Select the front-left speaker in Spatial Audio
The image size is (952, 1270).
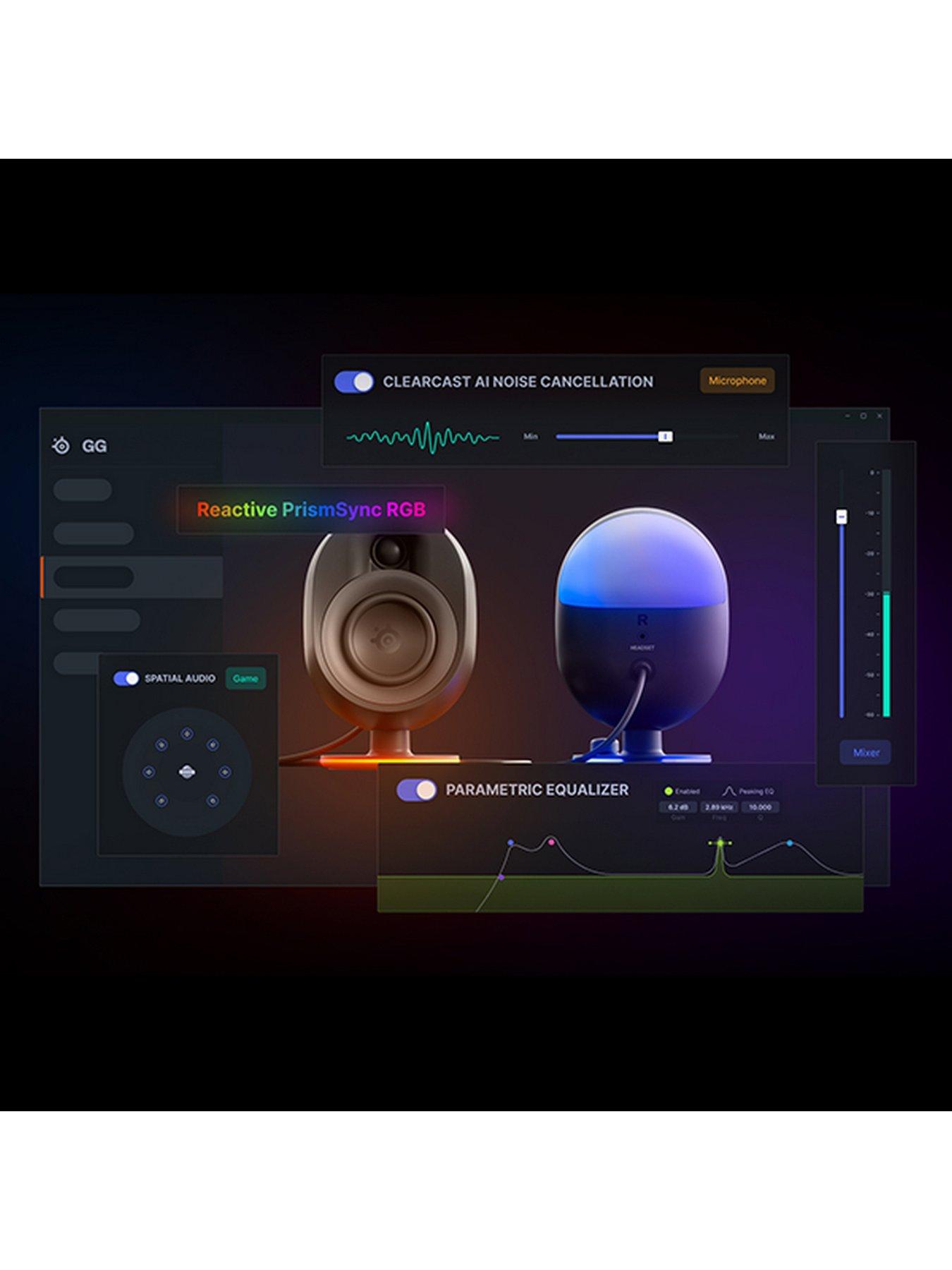161,744
